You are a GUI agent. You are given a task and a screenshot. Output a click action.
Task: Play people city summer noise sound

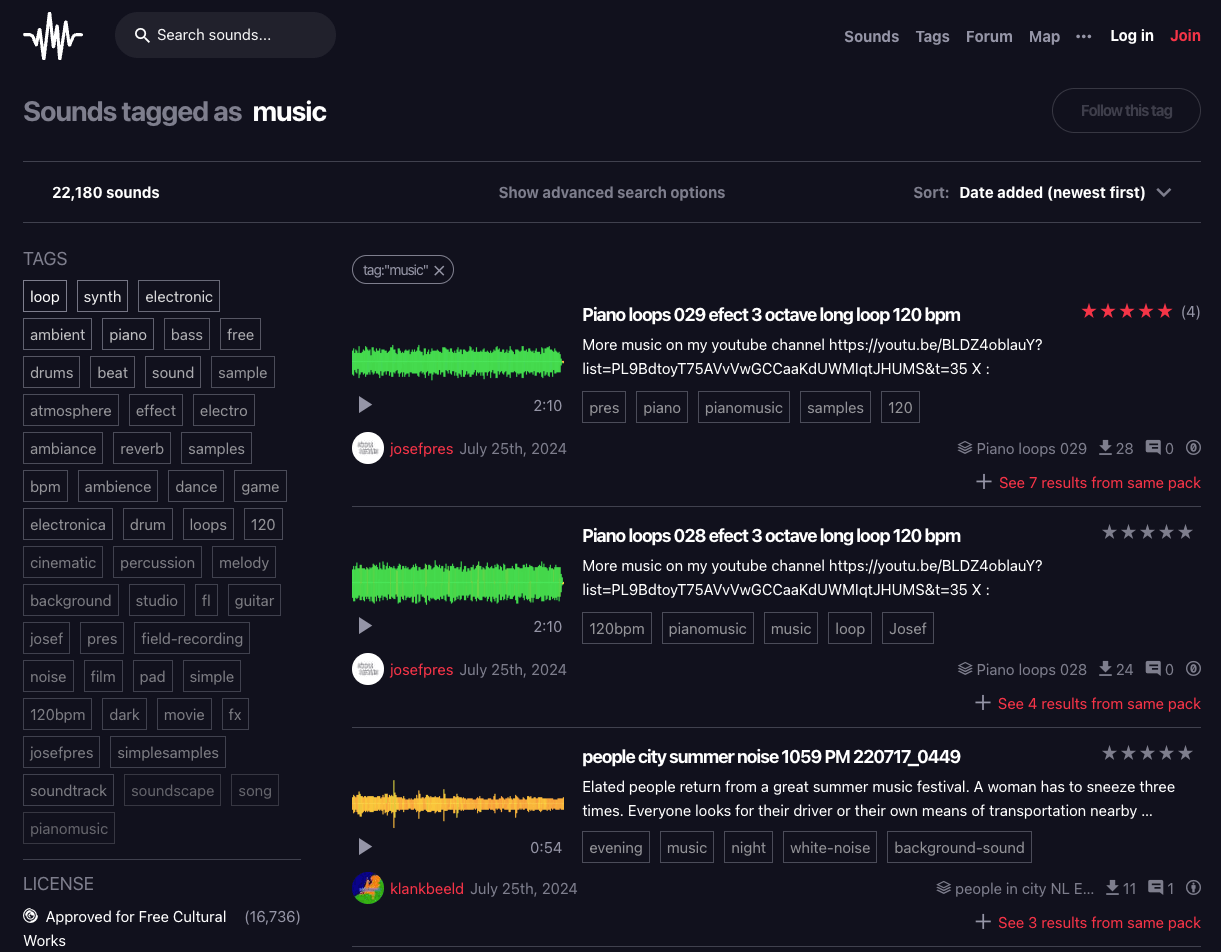(x=365, y=847)
